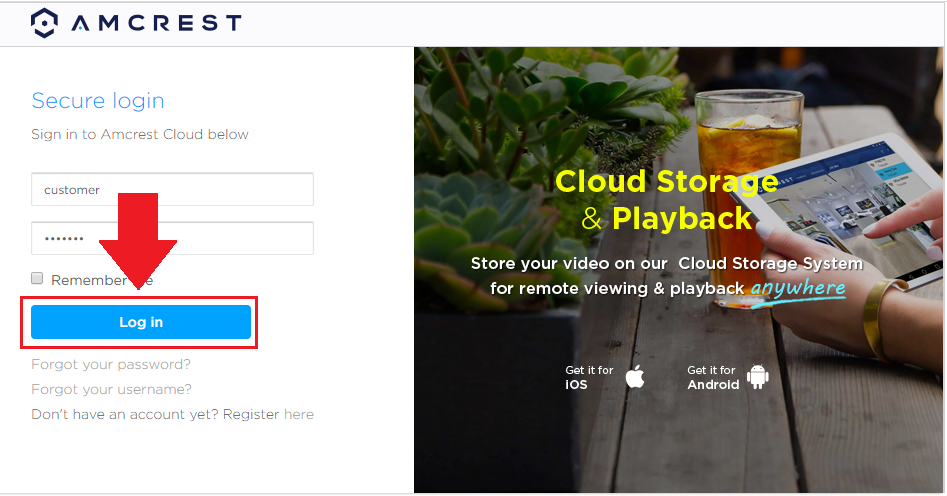Click the handwritten anywhere word in banner
The width and height of the screenshot is (947, 496).
point(798,288)
